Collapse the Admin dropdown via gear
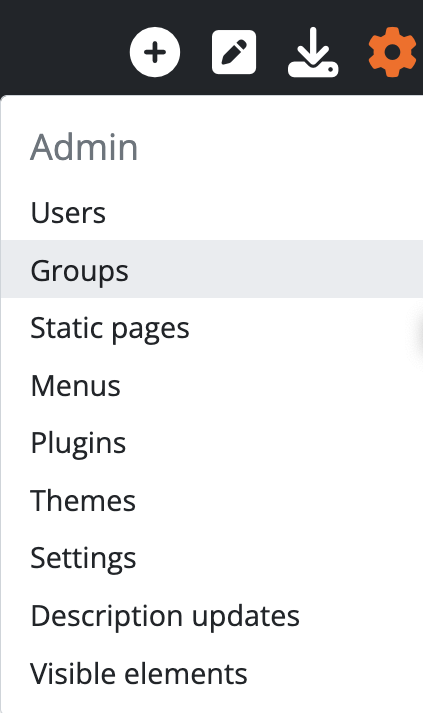The image size is (423, 713). (x=392, y=52)
